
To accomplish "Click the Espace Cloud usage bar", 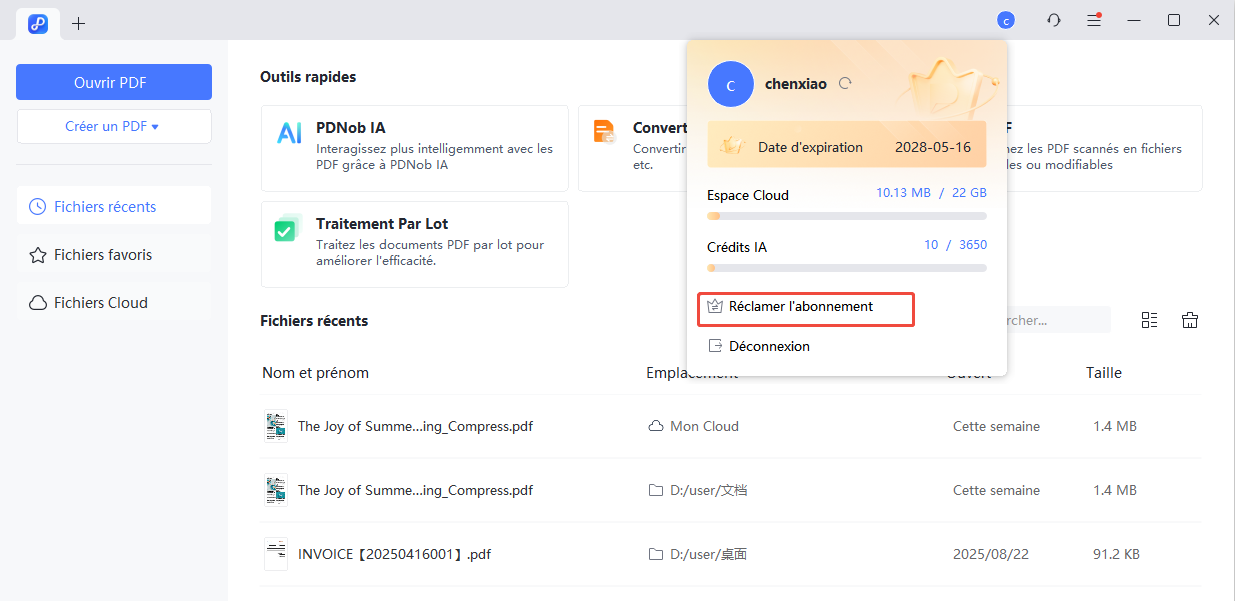I will click(846, 216).
